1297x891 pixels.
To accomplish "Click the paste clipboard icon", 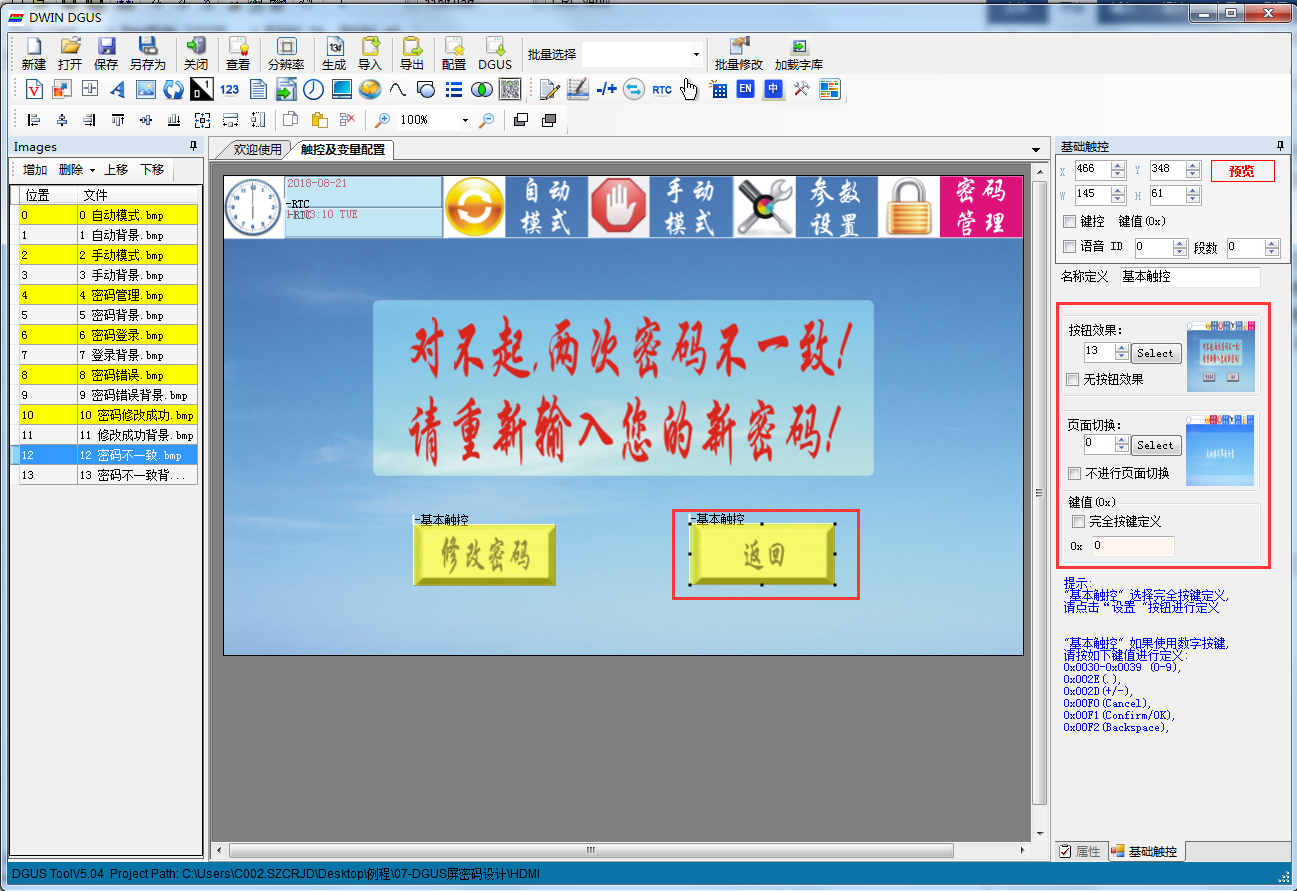I will tap(319, 120).
